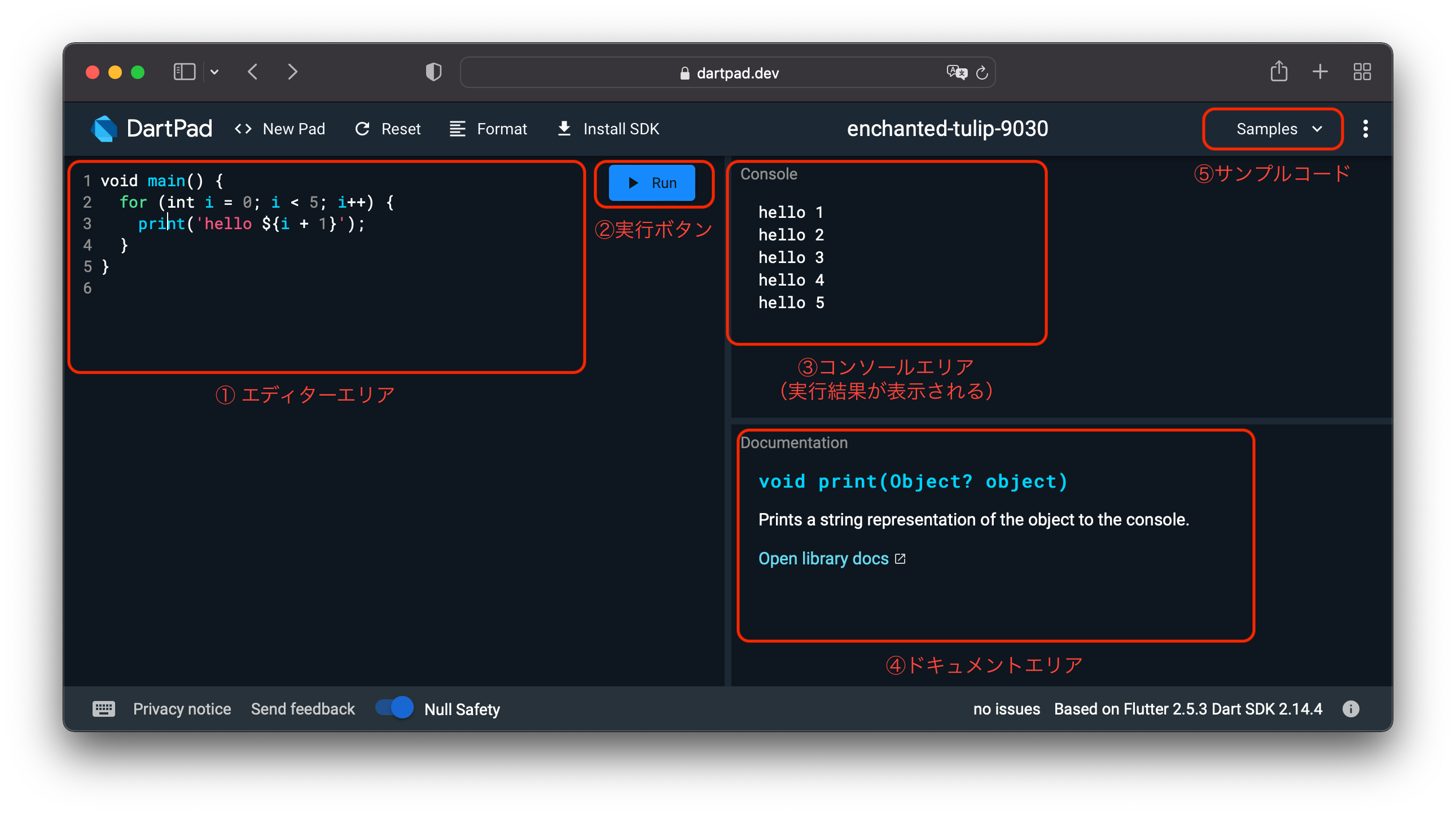Click the New Pad code brackets icon

(x=243, y=129)
